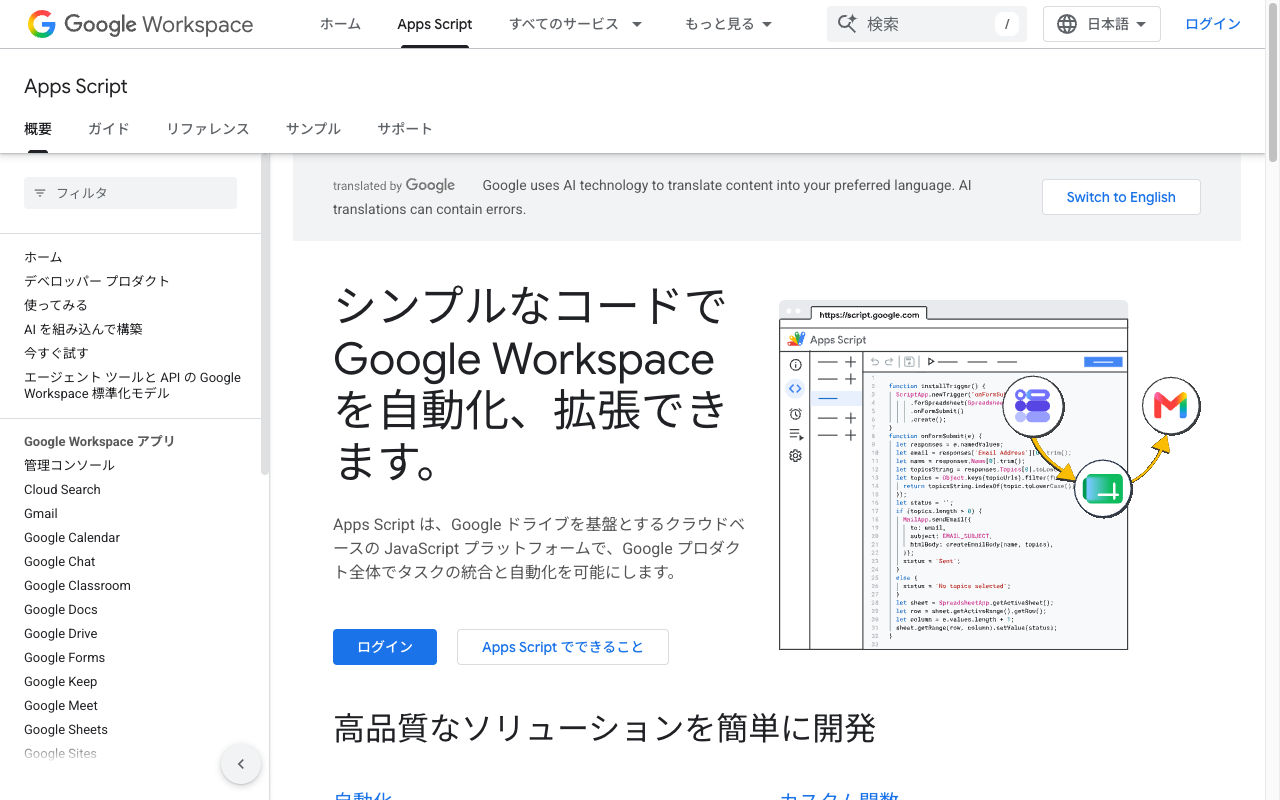Open the 日本語 language selector
This screenshot has height=800, width=1280.
[x=1102, y=24]
